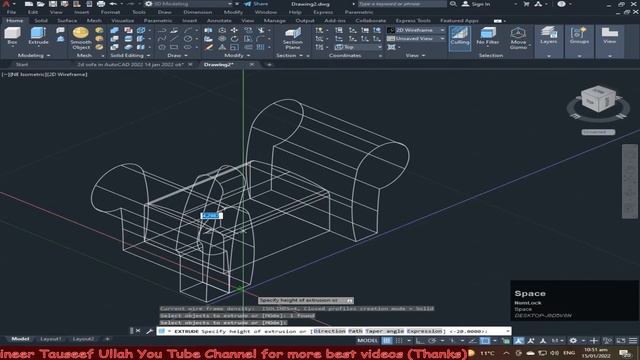Click the Save icon in quick access toolbar

click(x=53, y=4)
